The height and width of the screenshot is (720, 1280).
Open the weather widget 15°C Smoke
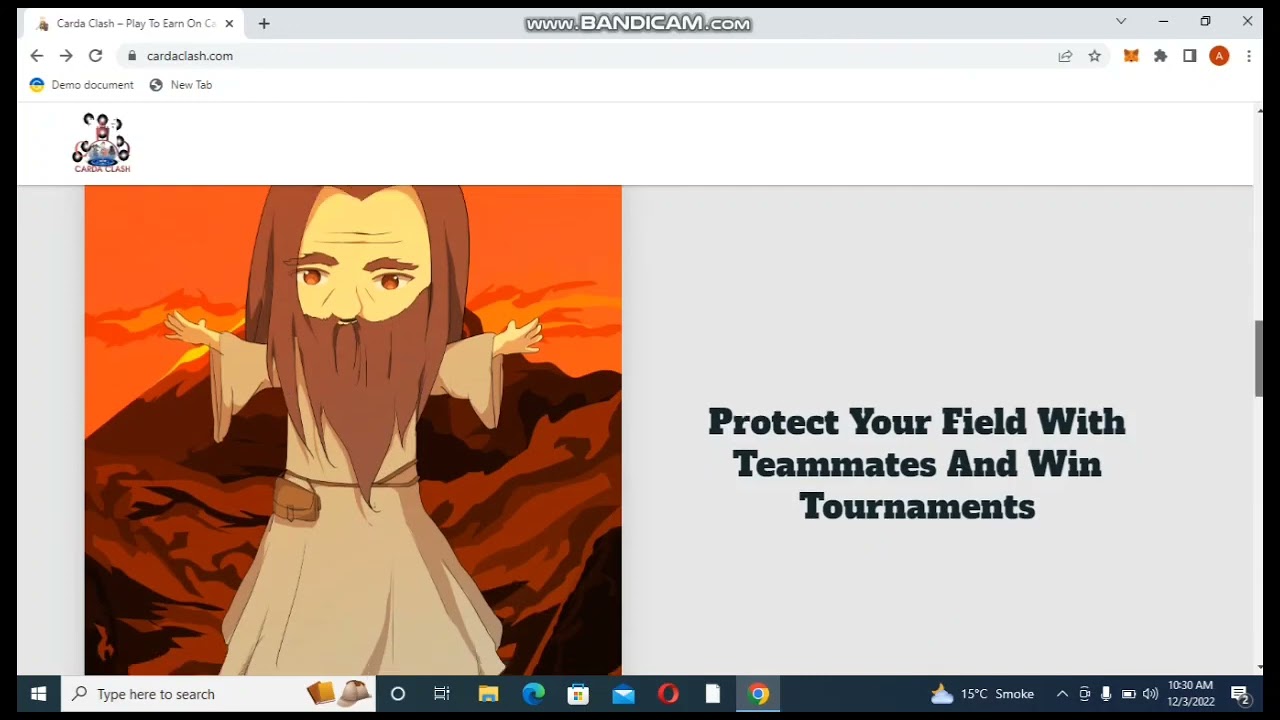pos(983,694)
